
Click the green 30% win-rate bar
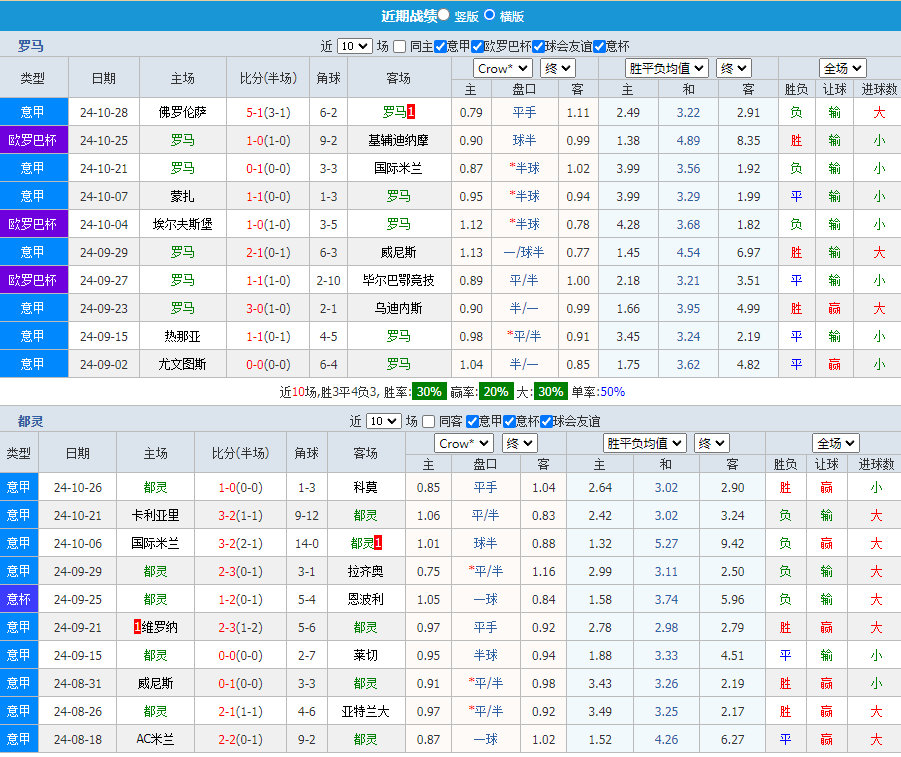click(x=428, y=395)
